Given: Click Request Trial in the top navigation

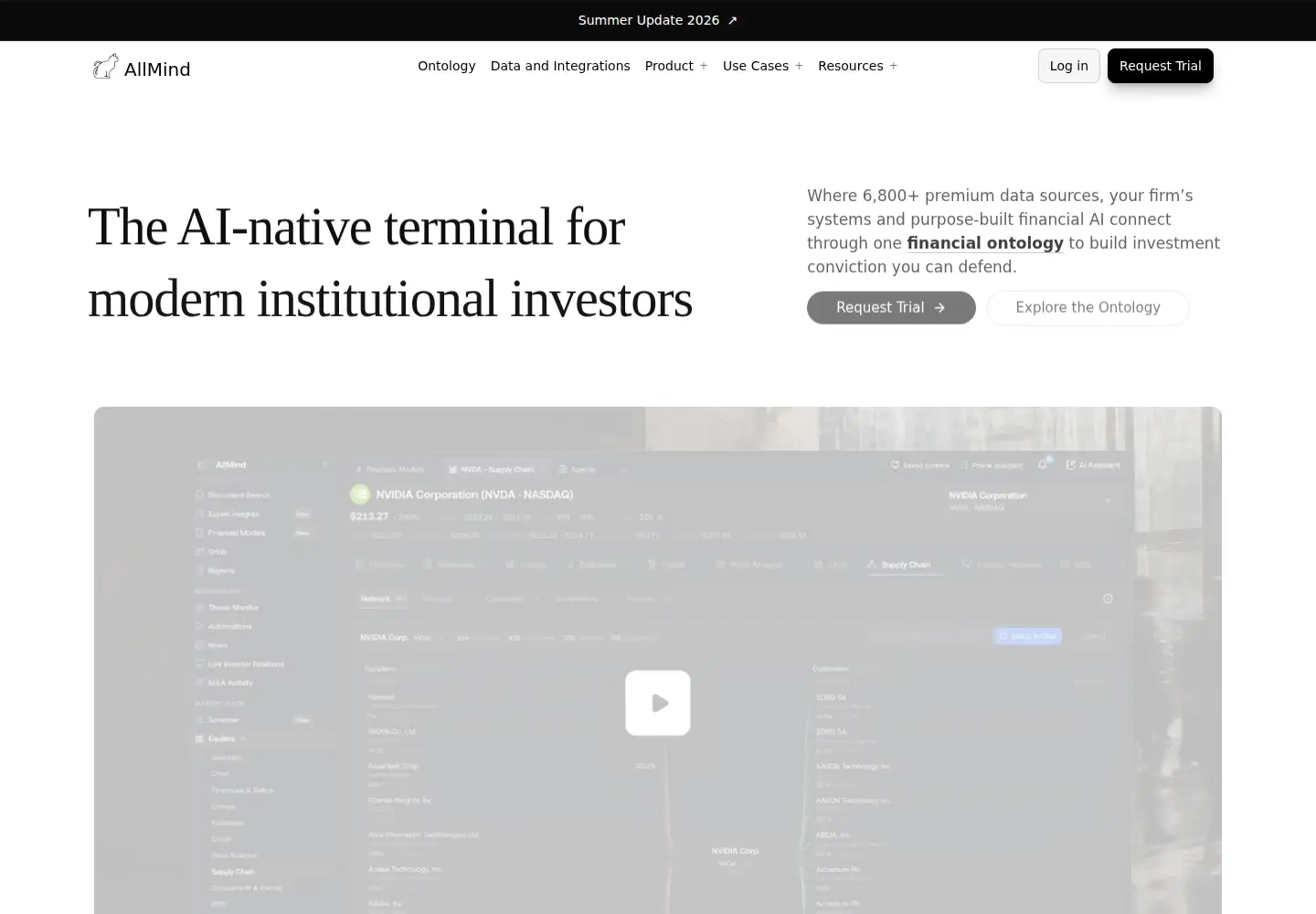Looking at the screenshot, I should (x=1161, y=66).
